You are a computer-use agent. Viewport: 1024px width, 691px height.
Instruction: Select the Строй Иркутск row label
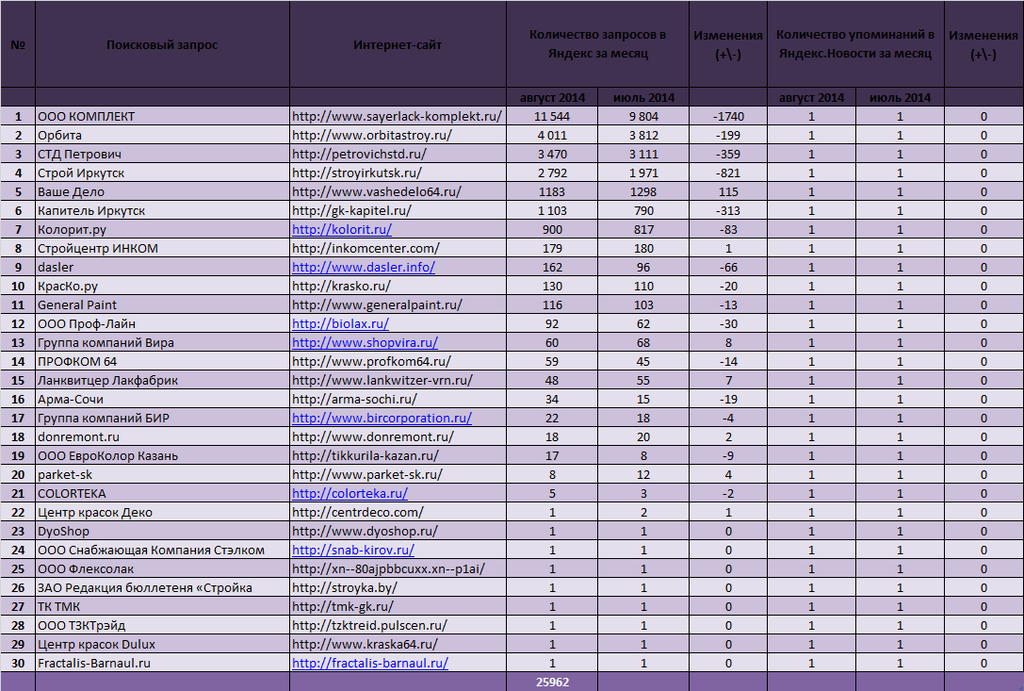162,173
